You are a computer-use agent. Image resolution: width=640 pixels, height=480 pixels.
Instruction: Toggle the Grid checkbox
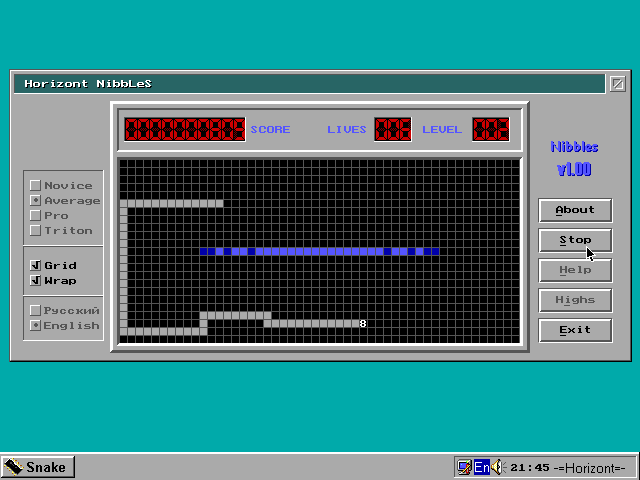click(x=36, y=265)
